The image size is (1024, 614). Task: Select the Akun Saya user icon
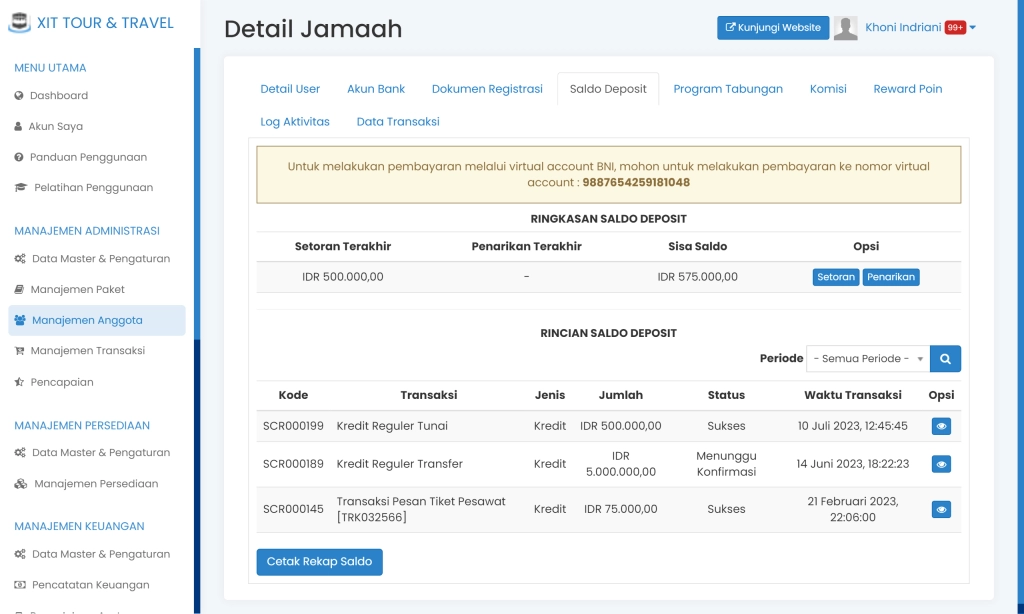21,127
